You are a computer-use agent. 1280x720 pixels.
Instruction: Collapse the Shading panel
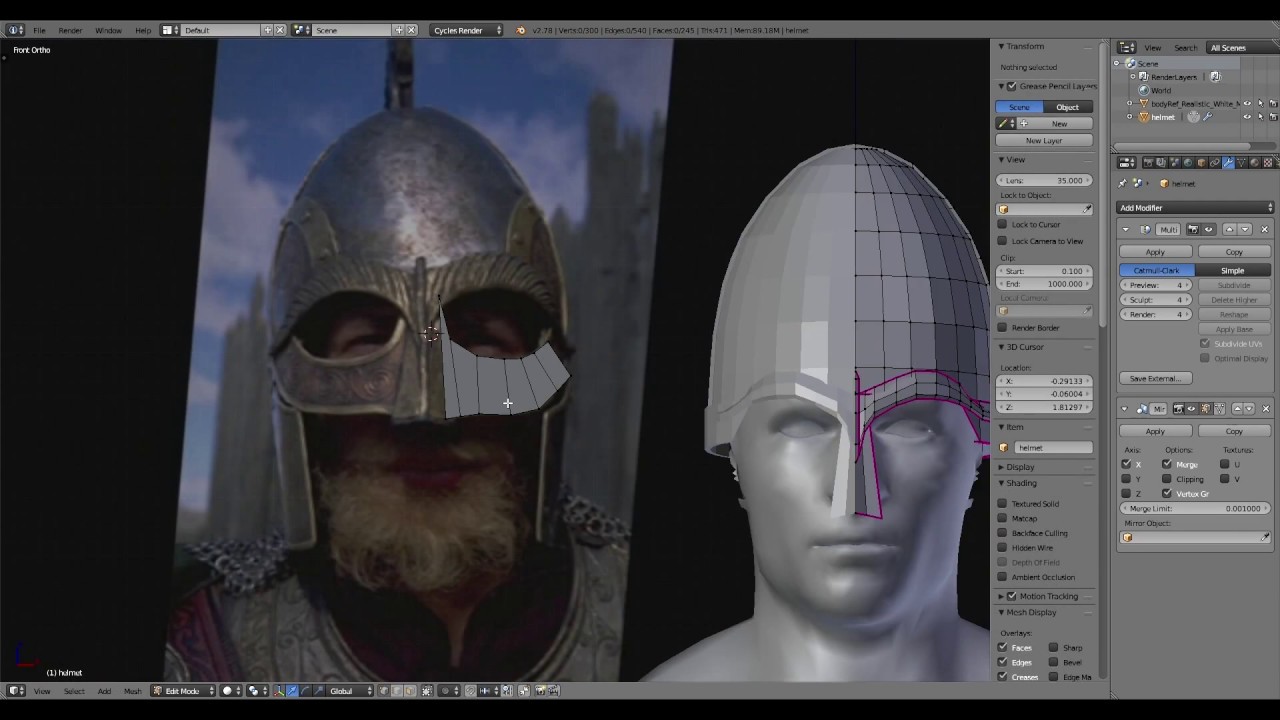tap(1001, 483)
